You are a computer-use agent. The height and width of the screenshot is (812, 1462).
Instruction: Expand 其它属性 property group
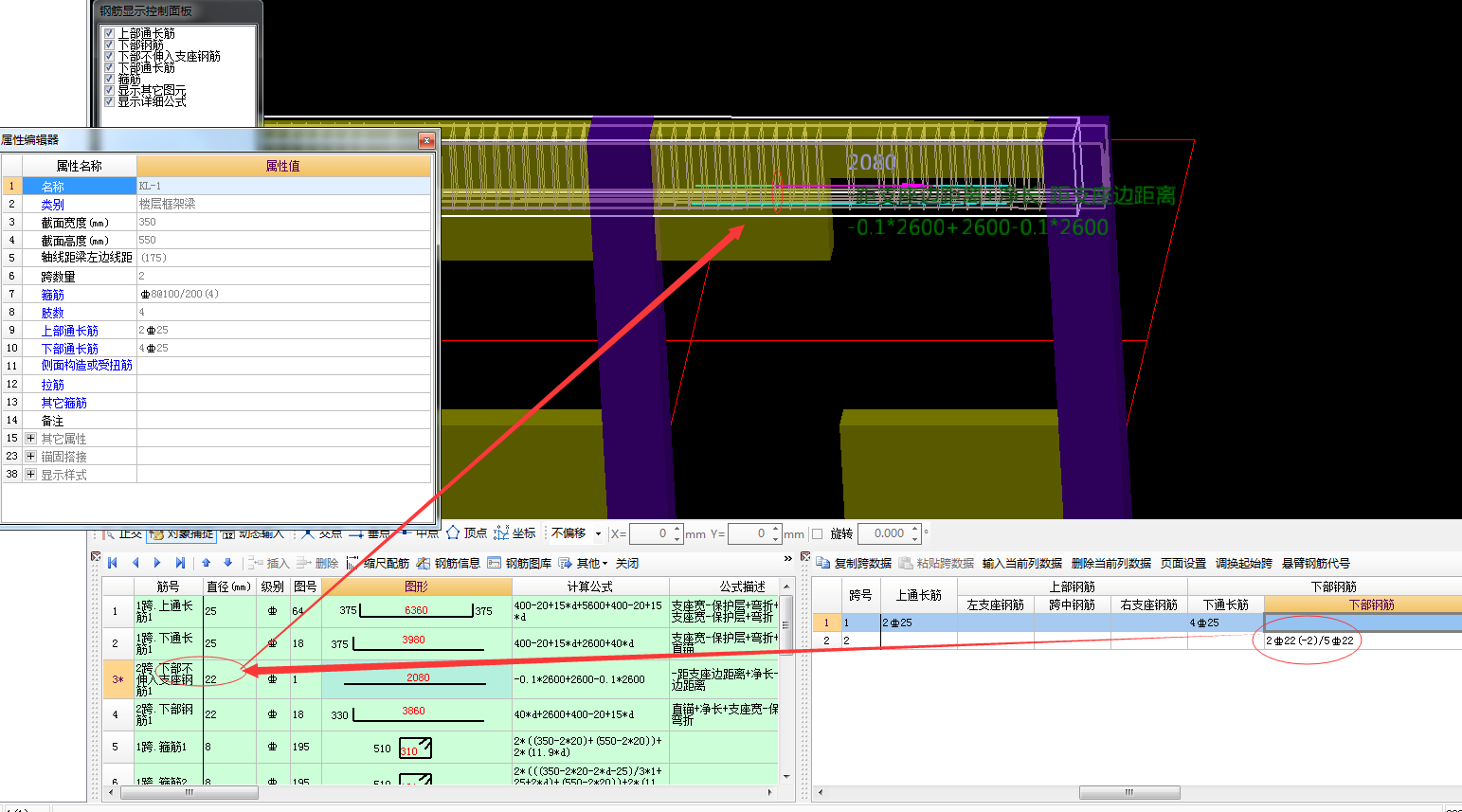point(31,438)
